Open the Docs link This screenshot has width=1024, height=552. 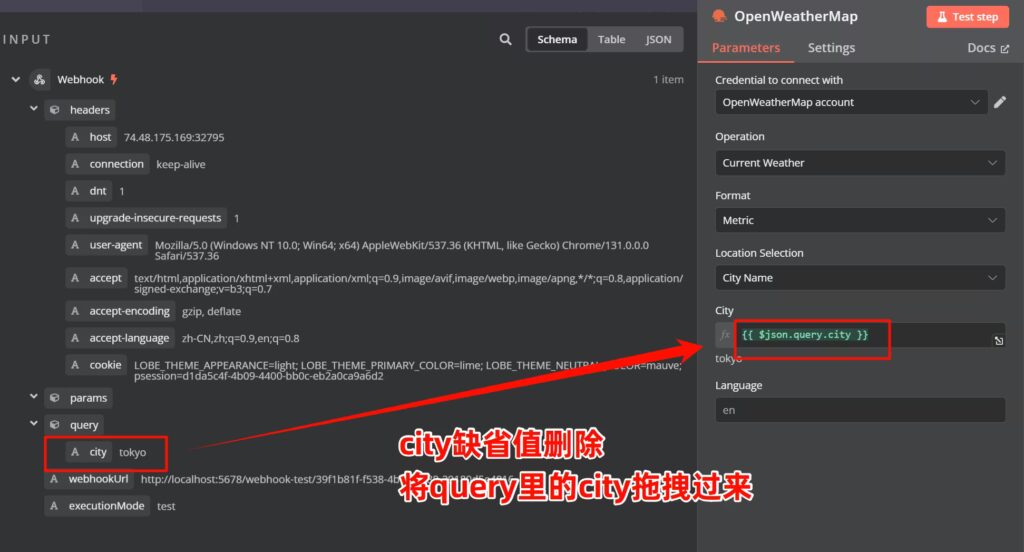[987, 48]
